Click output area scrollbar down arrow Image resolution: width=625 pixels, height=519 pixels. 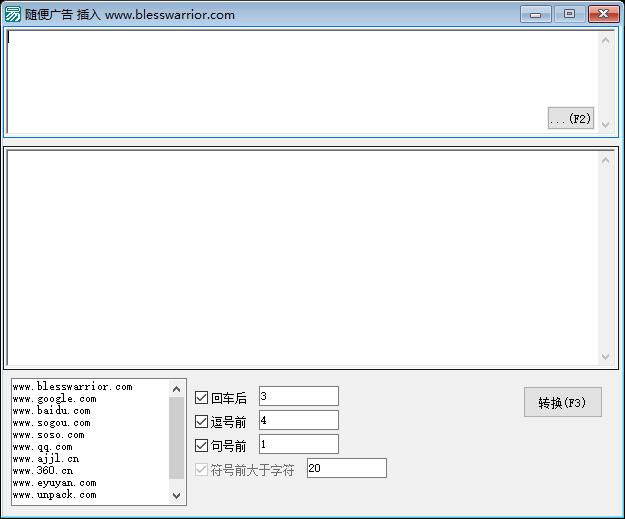pos(605,357)
